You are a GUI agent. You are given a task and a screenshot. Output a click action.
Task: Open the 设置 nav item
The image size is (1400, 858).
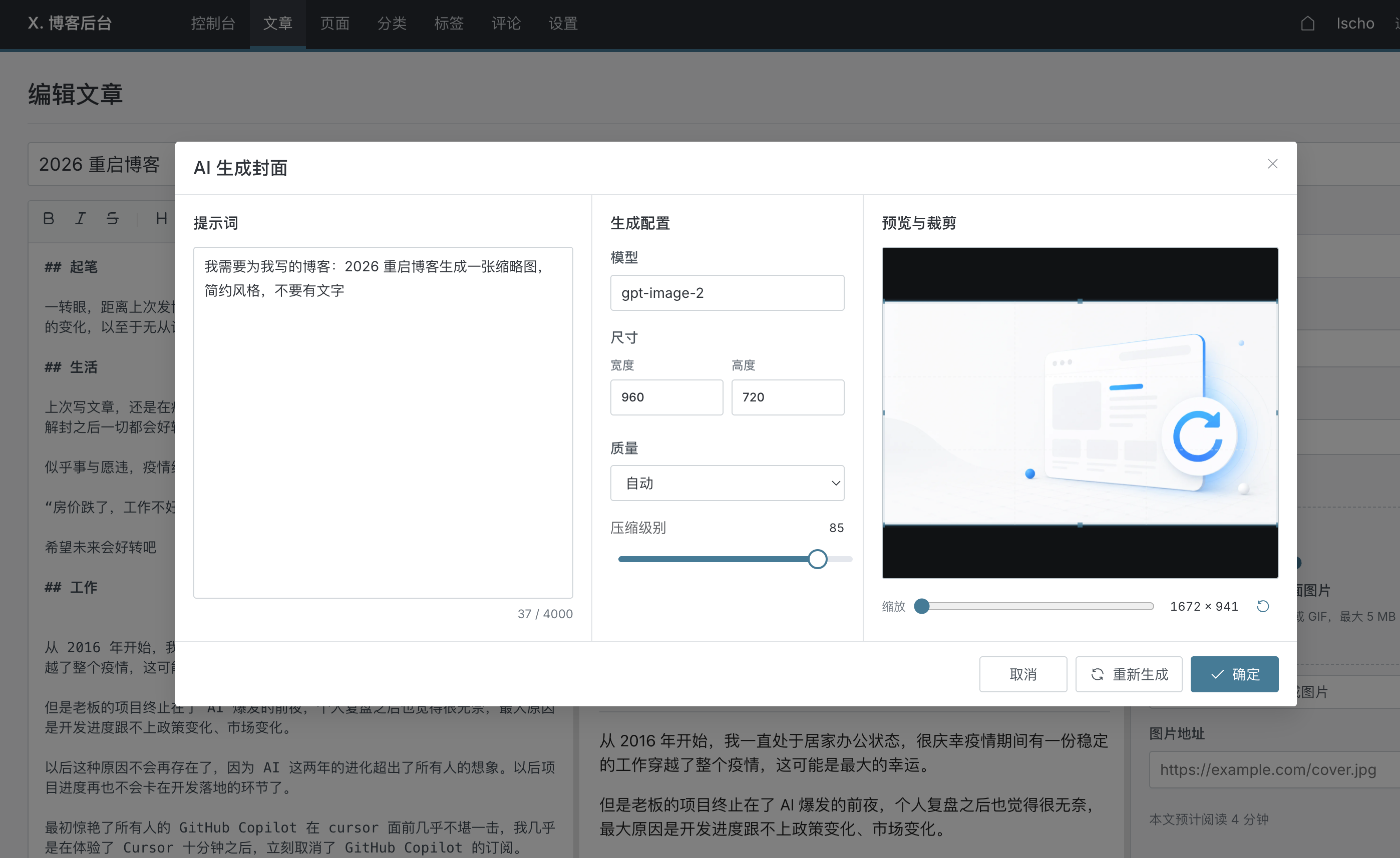tap(563, 24)
